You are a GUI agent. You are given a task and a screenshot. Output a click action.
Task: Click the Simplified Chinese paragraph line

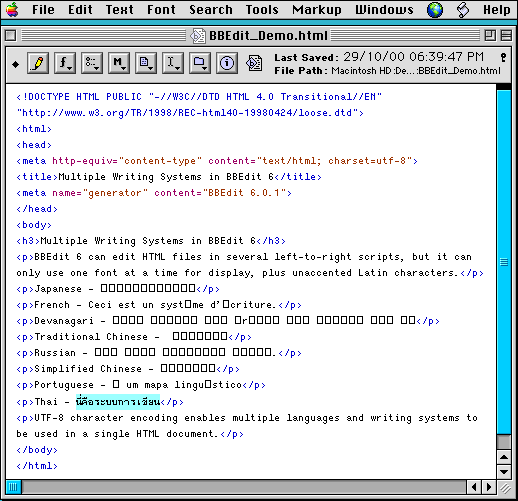(128, 369)
